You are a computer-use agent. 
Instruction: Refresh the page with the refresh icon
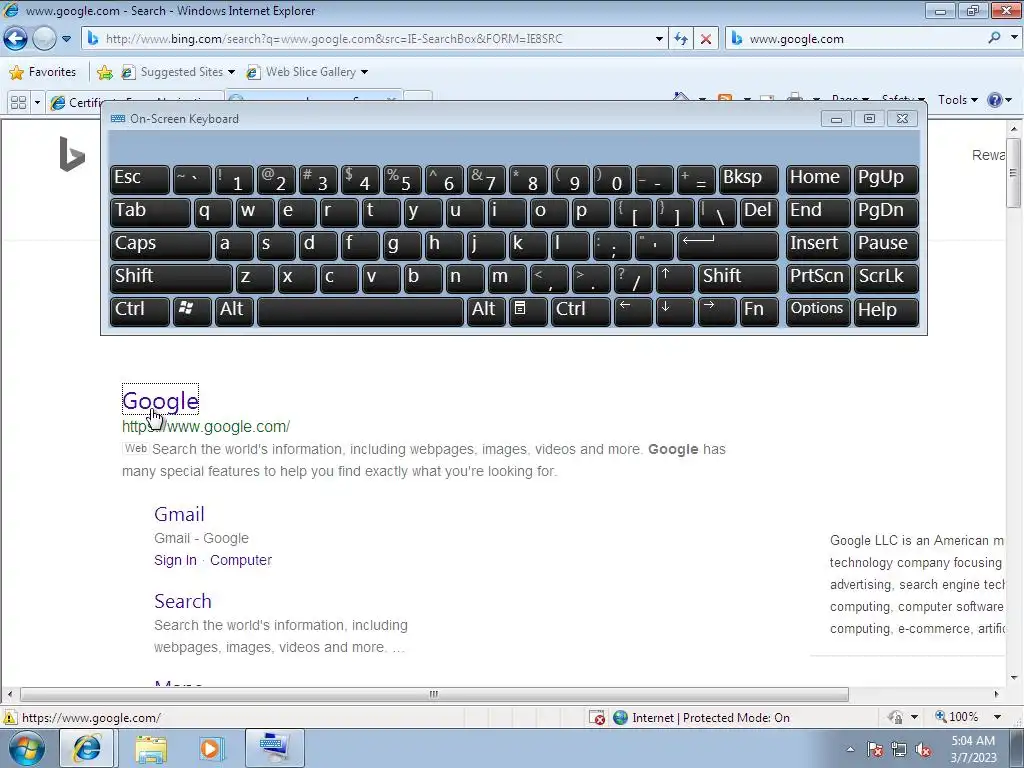click(681, 39)
